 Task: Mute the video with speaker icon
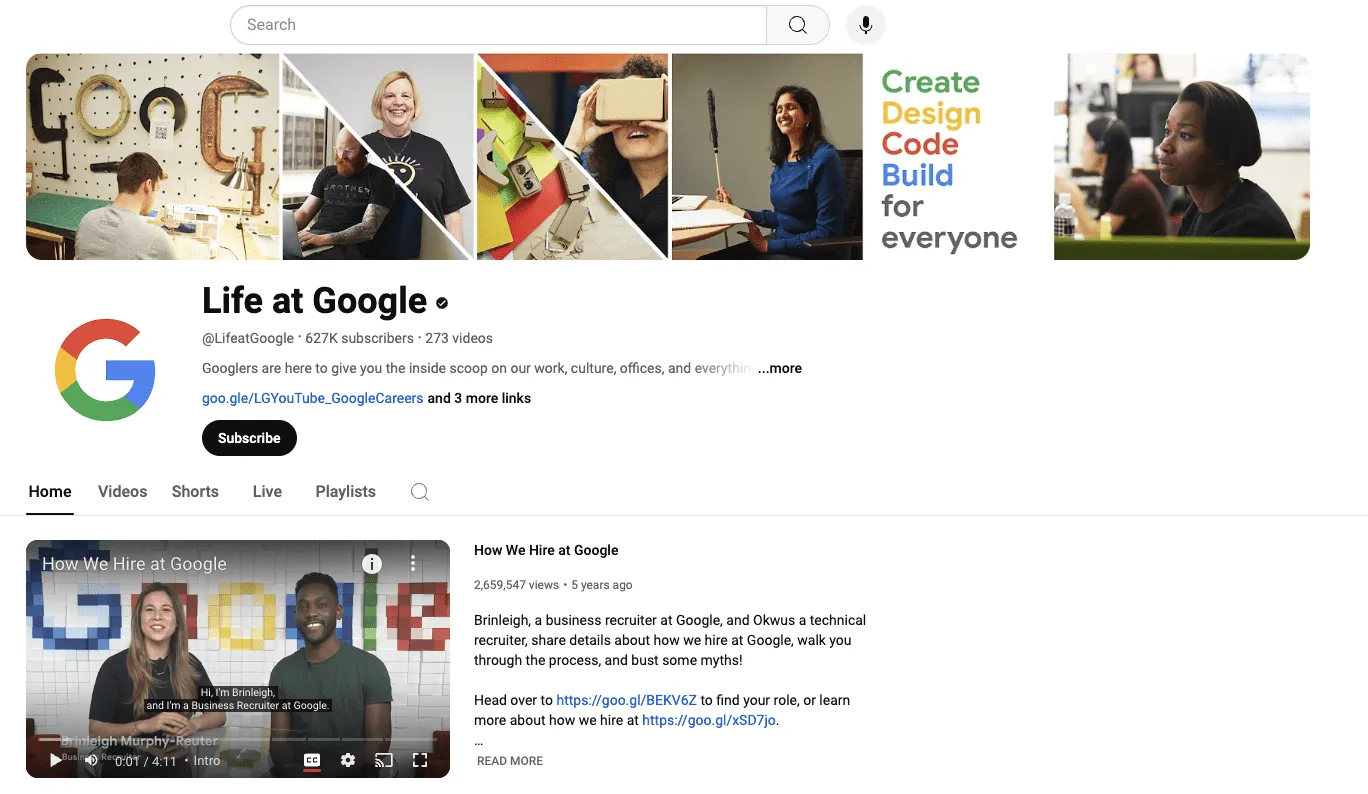click(91, 761)
